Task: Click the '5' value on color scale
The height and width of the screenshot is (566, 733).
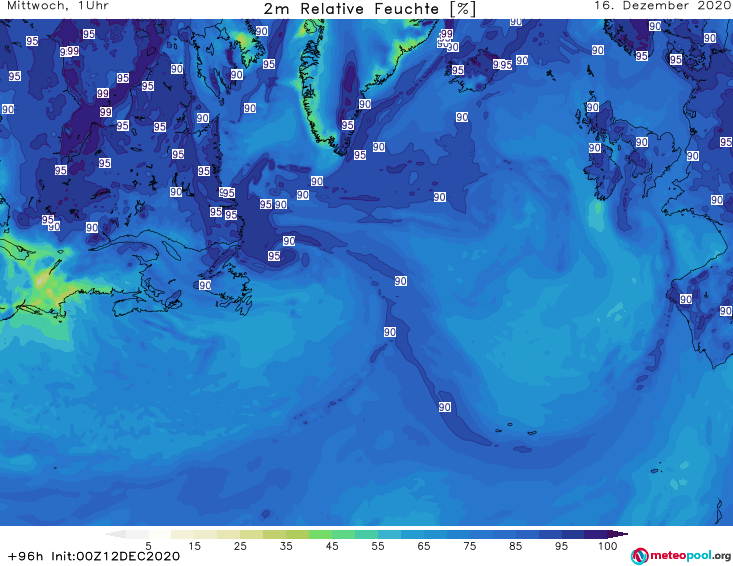Action: click(x=148, y=546)
